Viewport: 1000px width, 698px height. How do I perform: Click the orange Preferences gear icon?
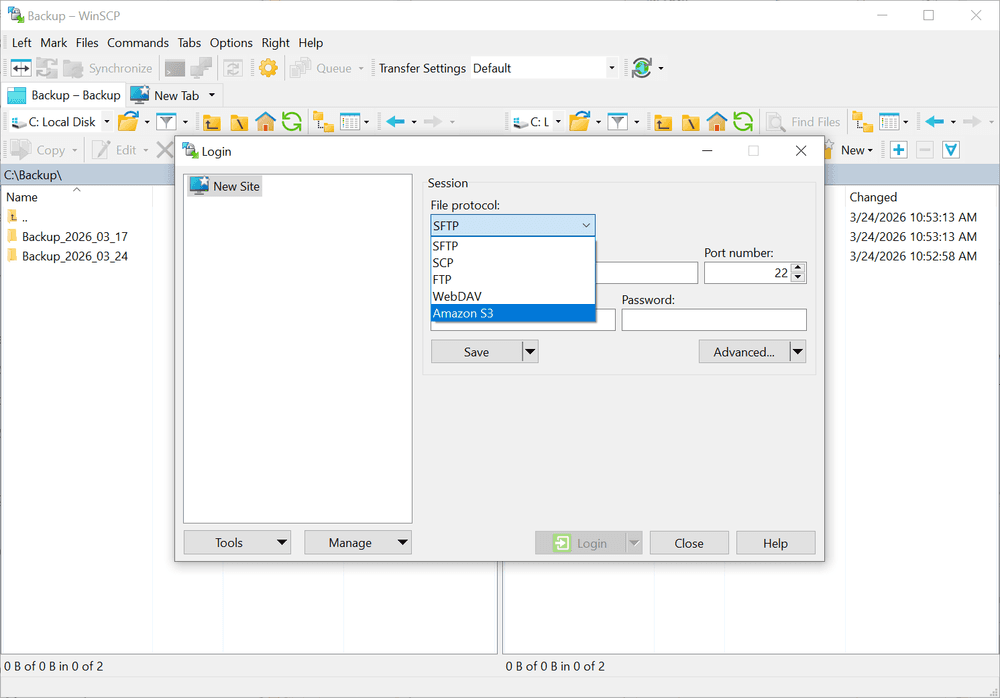click(268, 68)
